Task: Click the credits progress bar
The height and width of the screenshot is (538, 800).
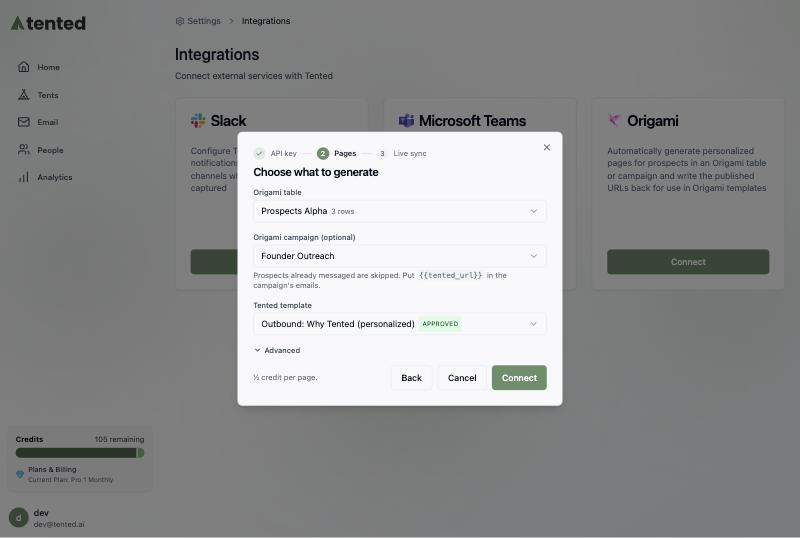Action: (x=80, y=453)
